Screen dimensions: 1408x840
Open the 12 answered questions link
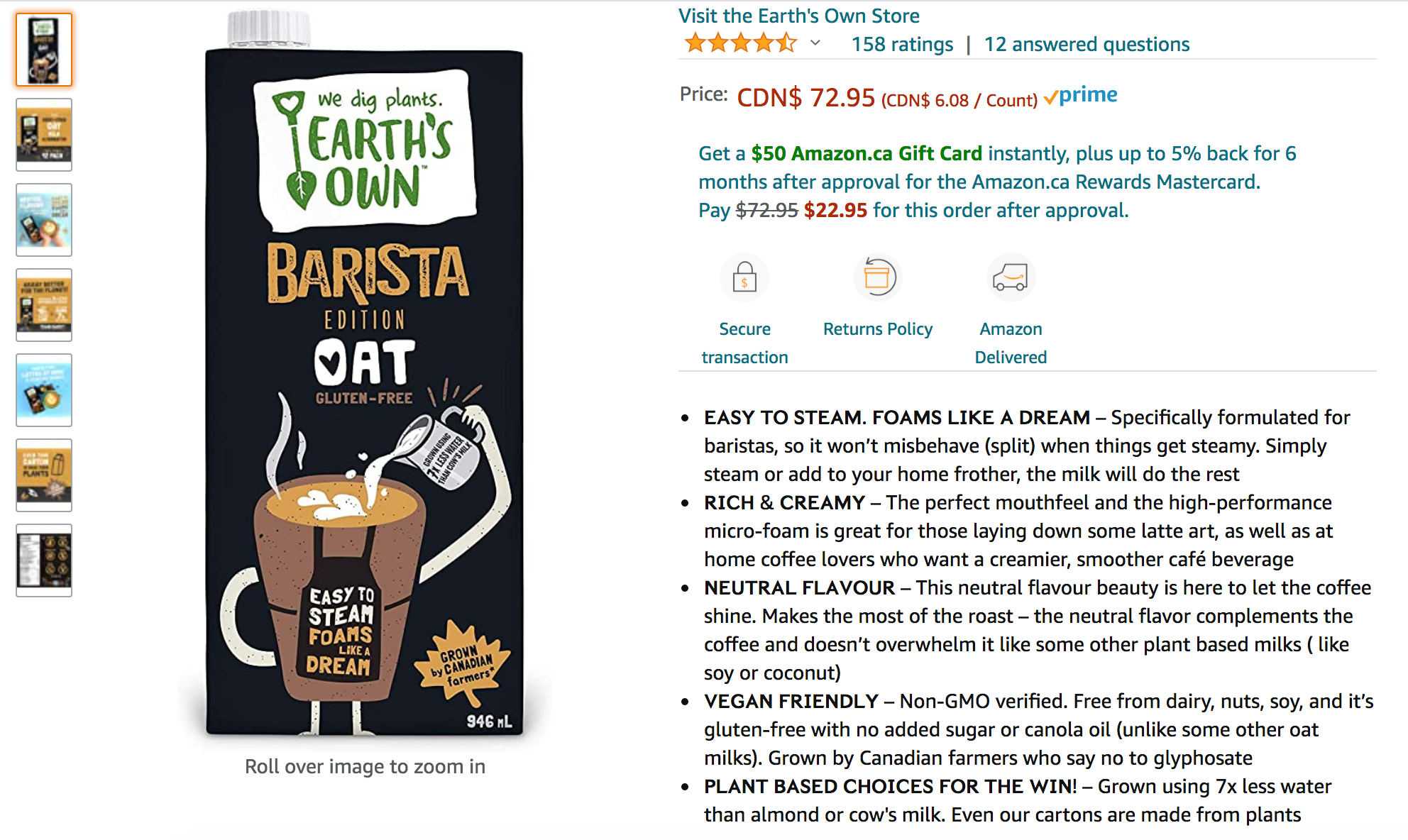(1087, 44)
